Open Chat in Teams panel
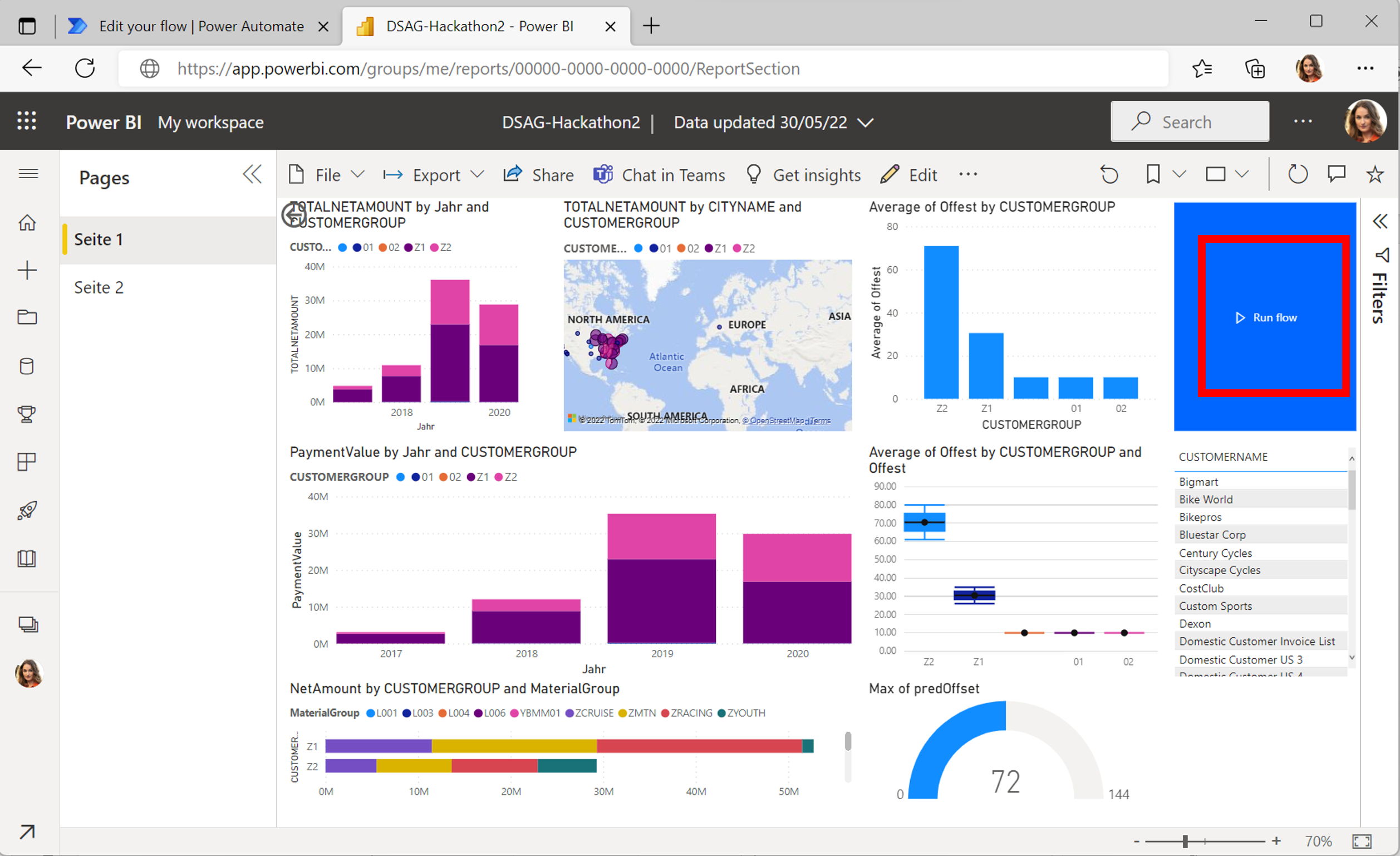The image size is (1400, 856). tap(659, 175)
